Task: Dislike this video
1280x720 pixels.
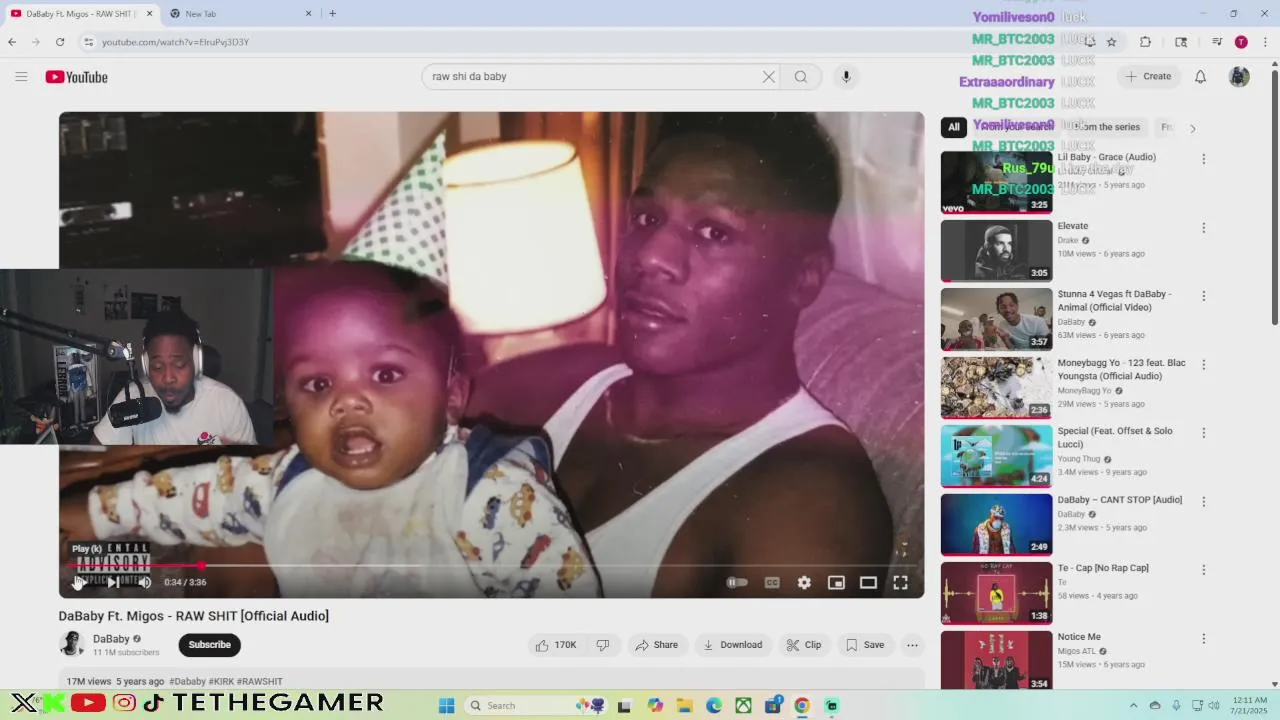Action: [603, 645]
